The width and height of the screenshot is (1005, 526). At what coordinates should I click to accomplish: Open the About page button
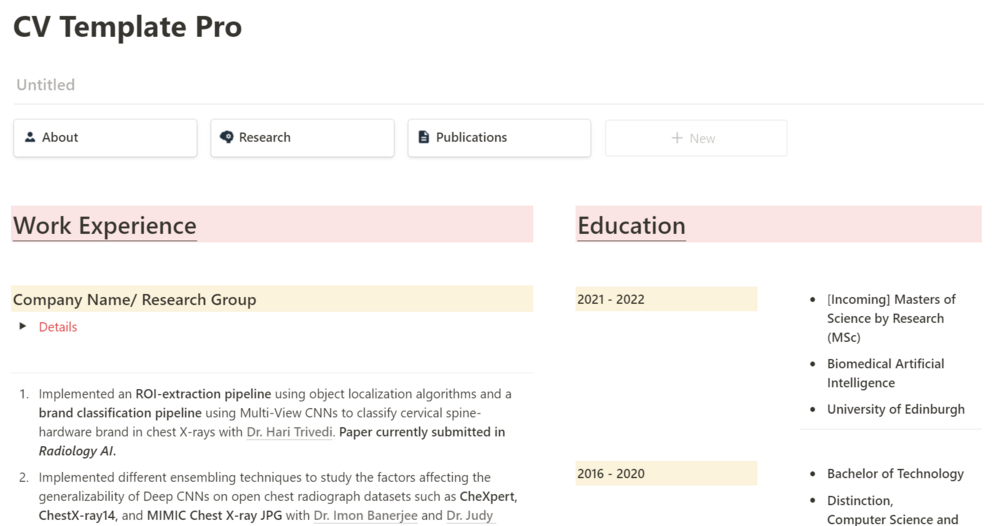point(105,138)
